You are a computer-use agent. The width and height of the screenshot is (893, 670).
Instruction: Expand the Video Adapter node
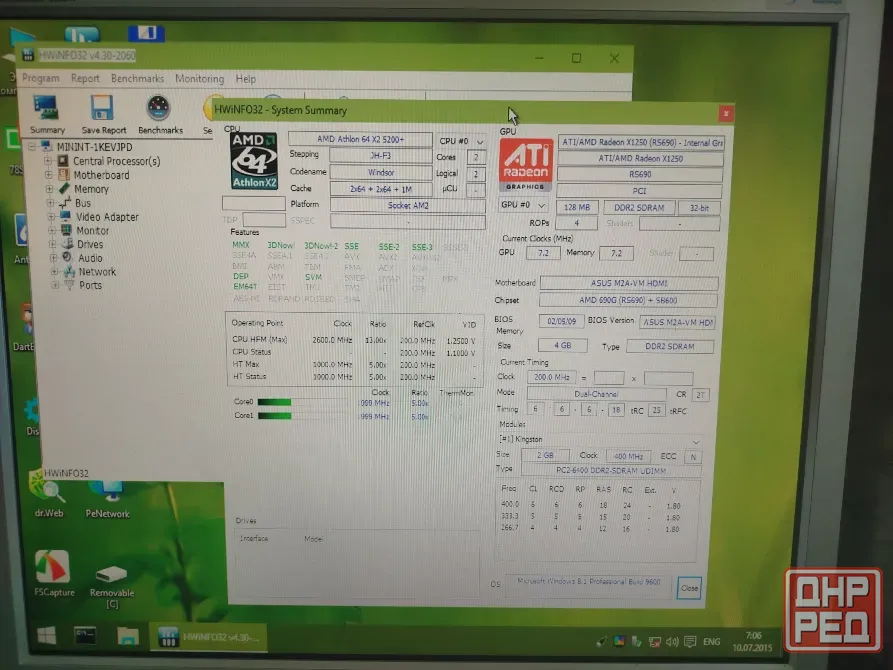point(51,216)
